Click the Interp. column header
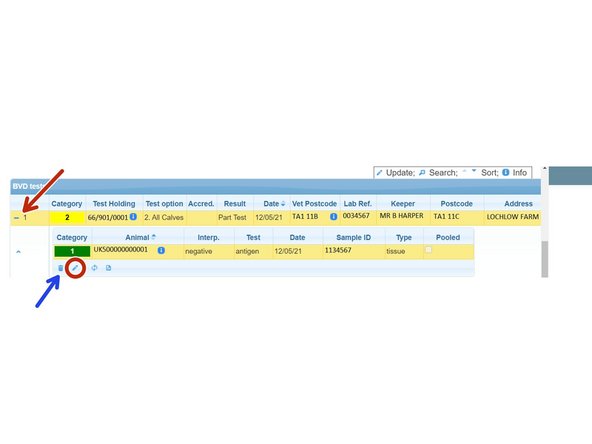 [208, 237]
